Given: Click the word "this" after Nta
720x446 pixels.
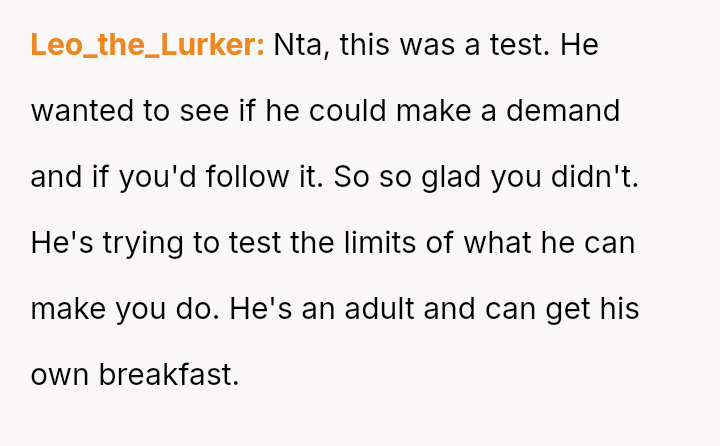Looking at the screenshot, I should coord(365,45).
